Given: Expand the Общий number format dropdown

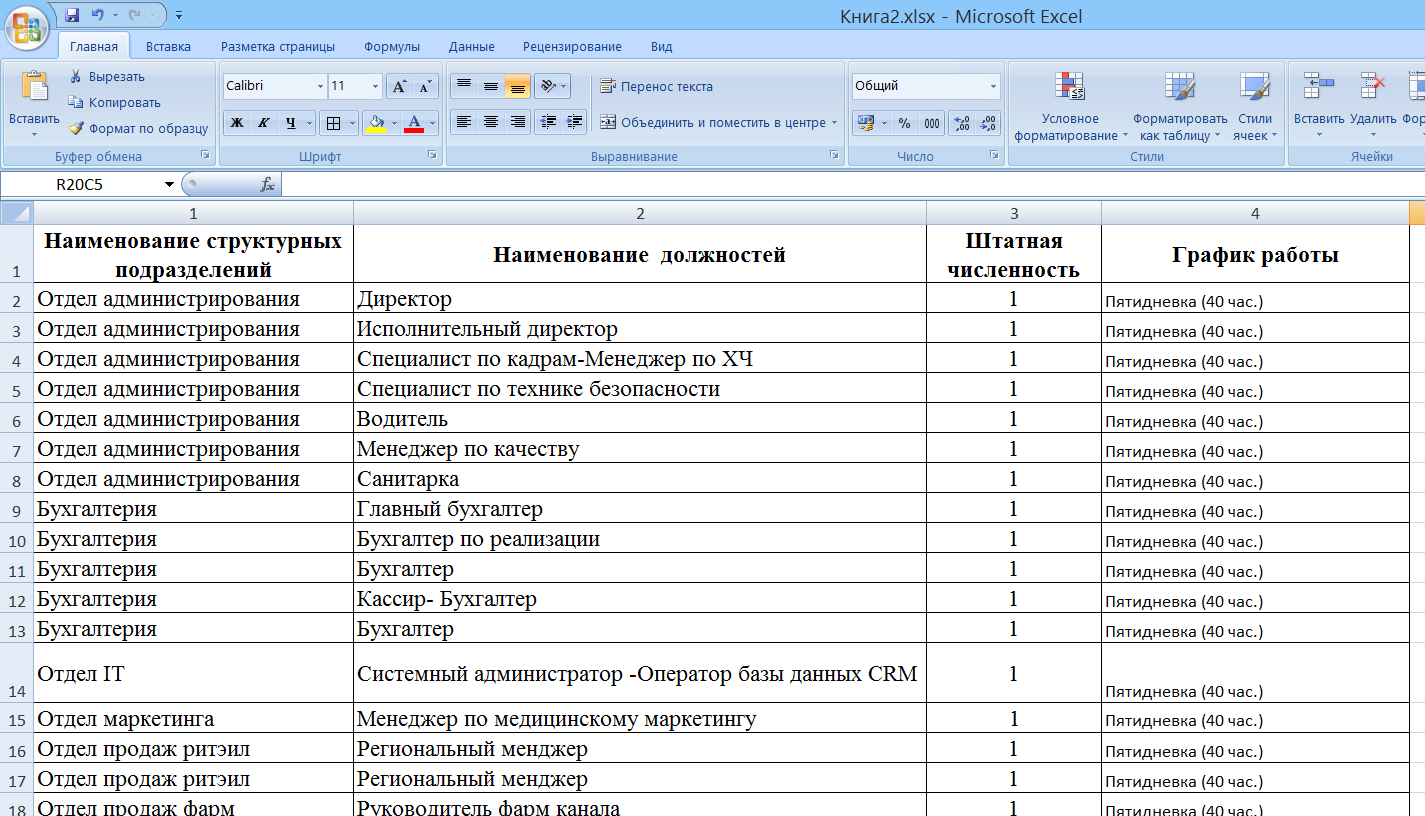Looking at the screenshot, I should pyautogui.click(x=993, y=86).
